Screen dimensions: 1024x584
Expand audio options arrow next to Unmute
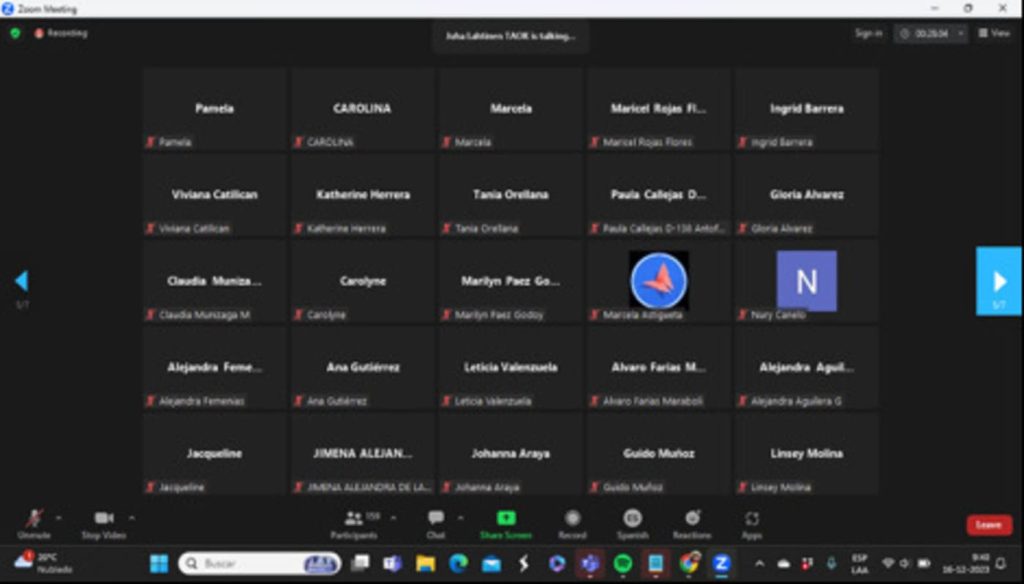click(x=58, y=518)
